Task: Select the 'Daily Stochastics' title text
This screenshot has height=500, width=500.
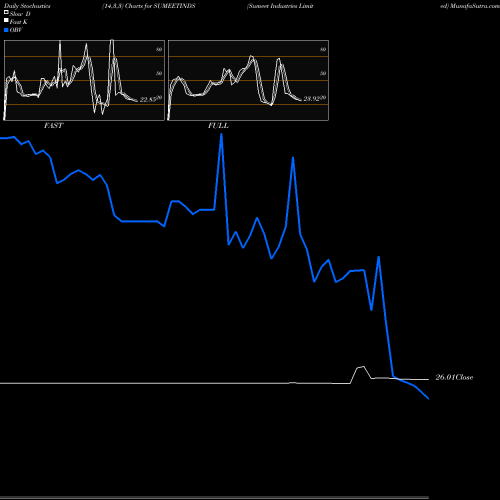Action: pyautogui.click(x=27, y=6)
